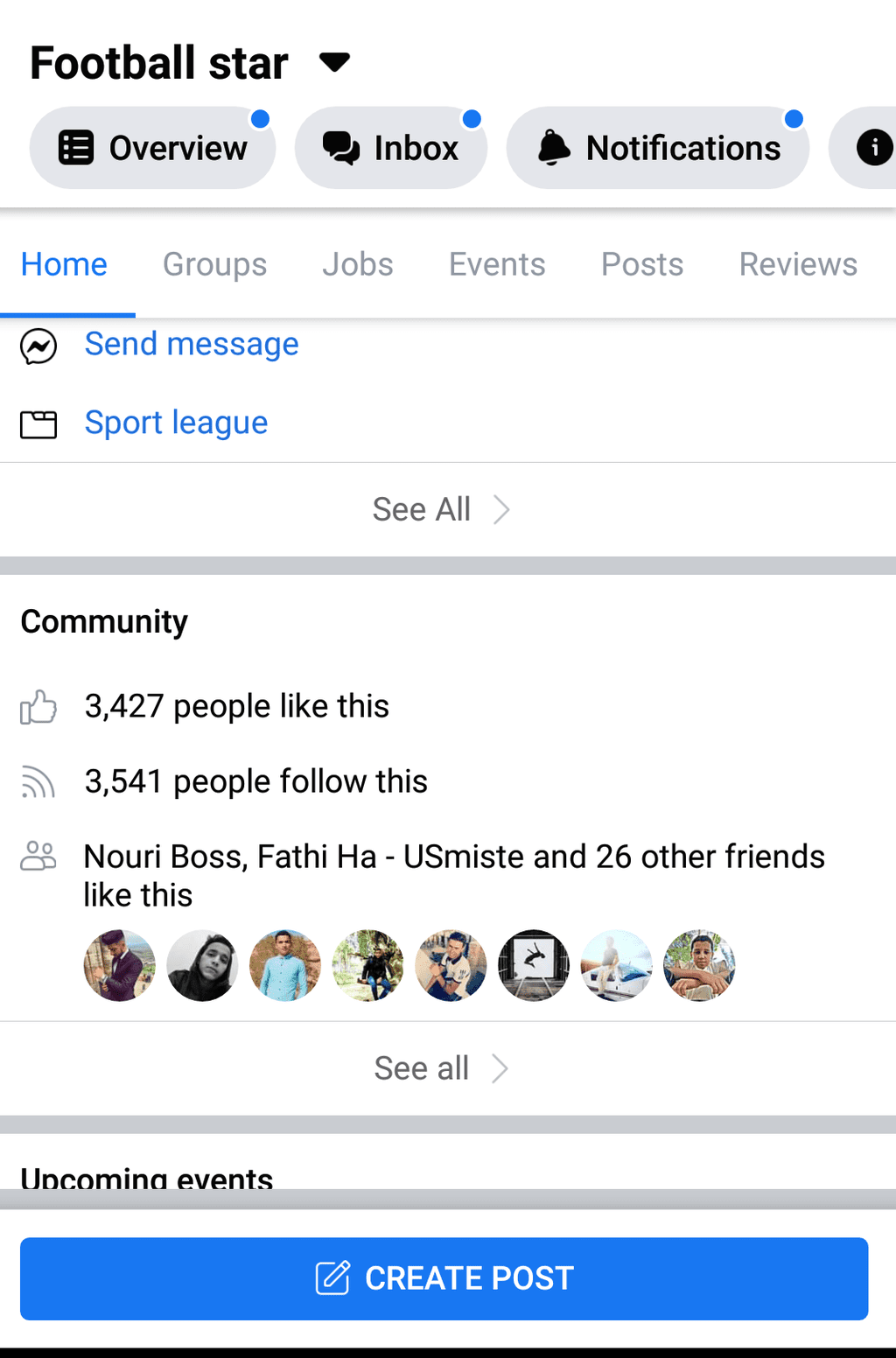Open first friend profile thumbnail
The image size is (896, 1358).
coord(120,965)
